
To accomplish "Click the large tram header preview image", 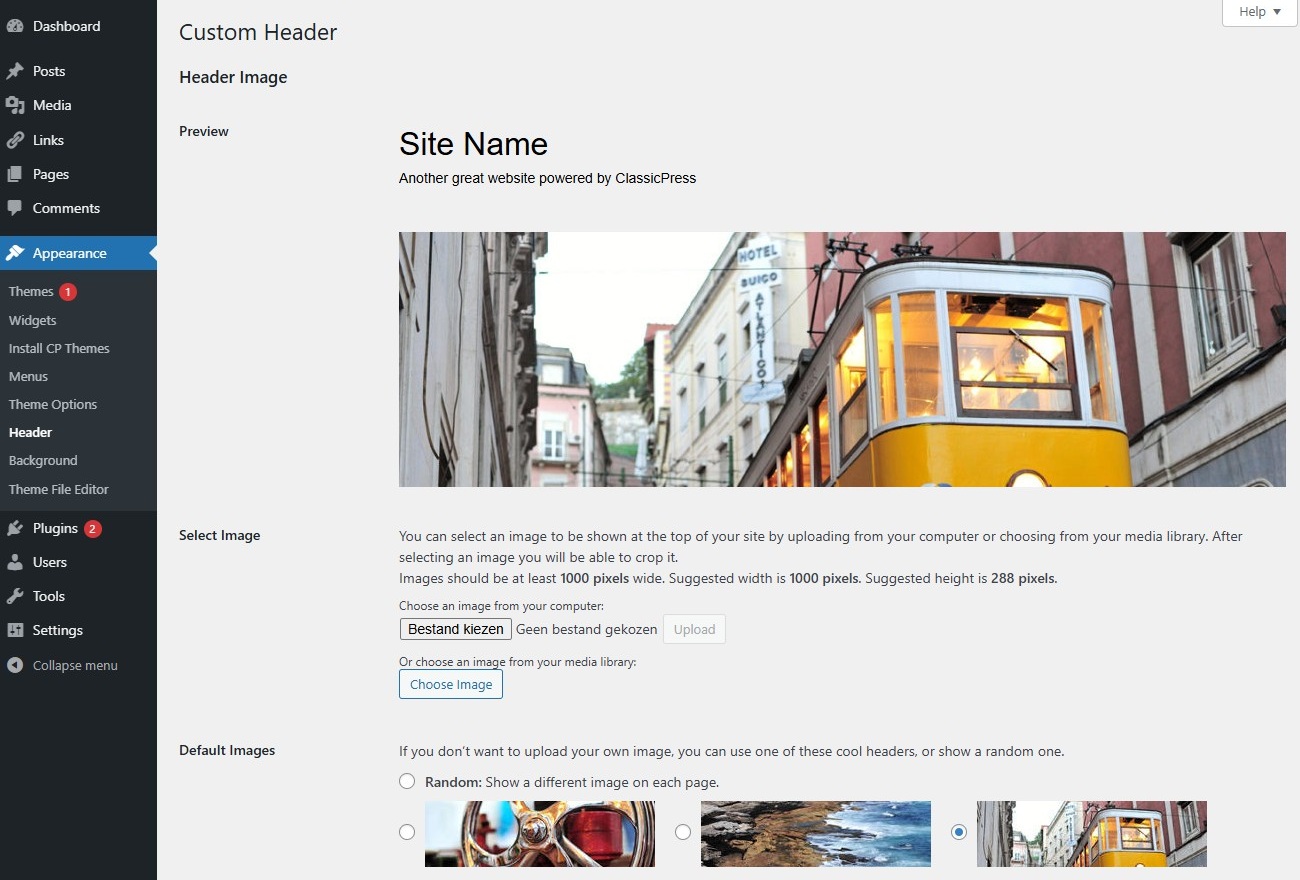I will [842, 359].
